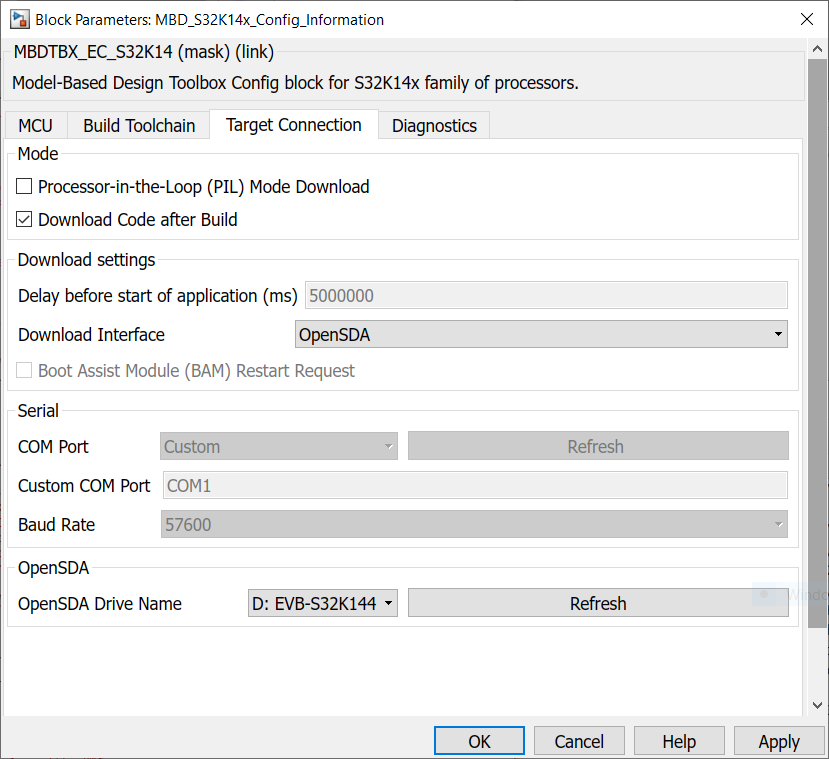Go to the Diagnostics tab

click(x=434, y=126)
